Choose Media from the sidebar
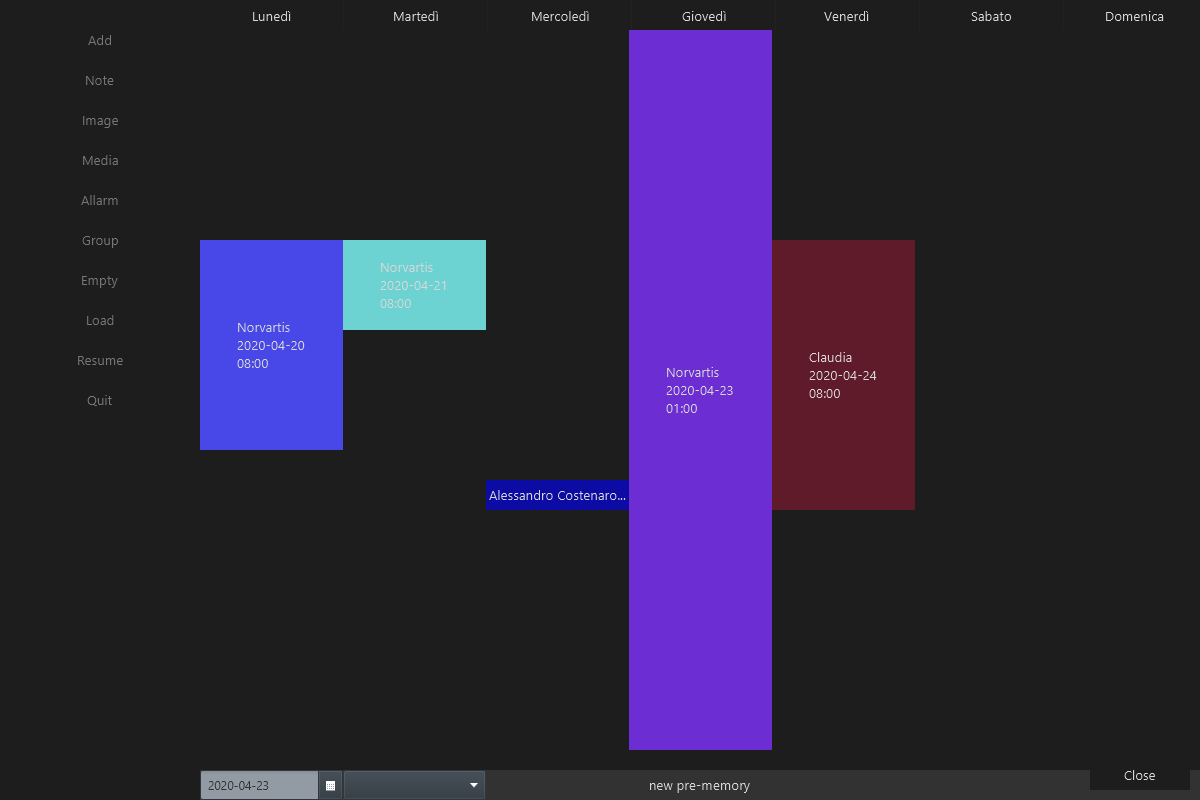This screenshot has height=800, width=1200. (x=100, y=161)
